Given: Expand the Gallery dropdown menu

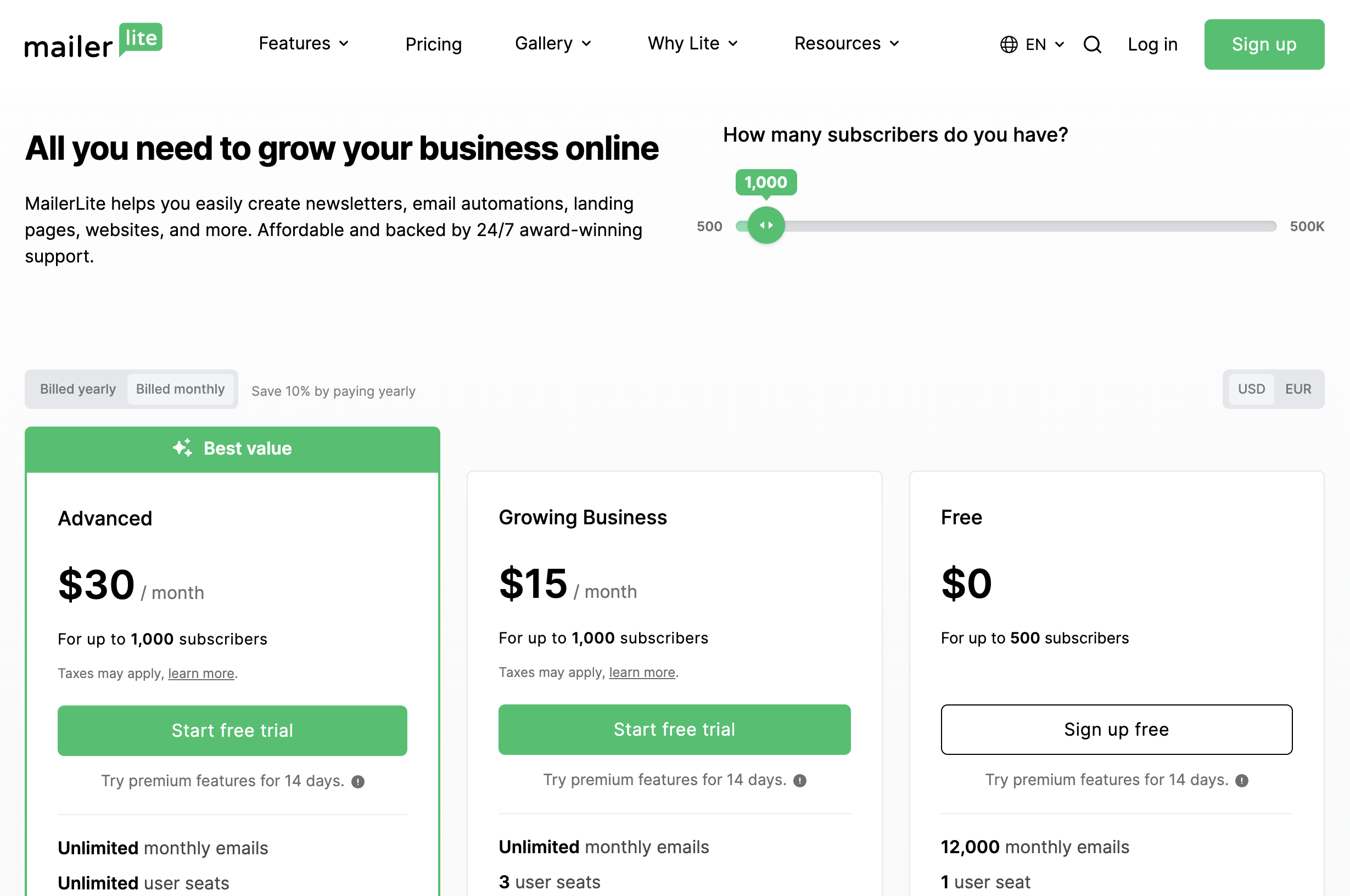Looking at the screenshot, I should tap(552, 44).
